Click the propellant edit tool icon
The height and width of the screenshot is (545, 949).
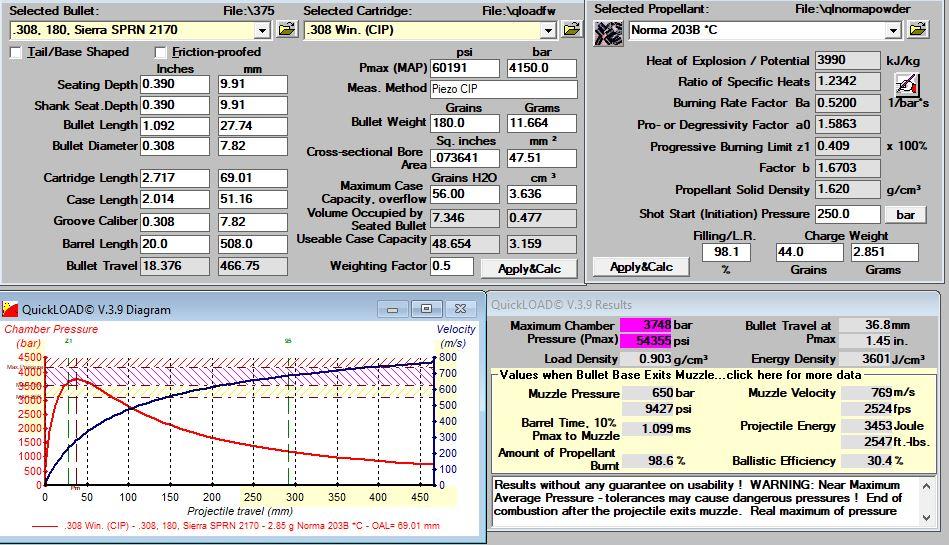[907, 85]
